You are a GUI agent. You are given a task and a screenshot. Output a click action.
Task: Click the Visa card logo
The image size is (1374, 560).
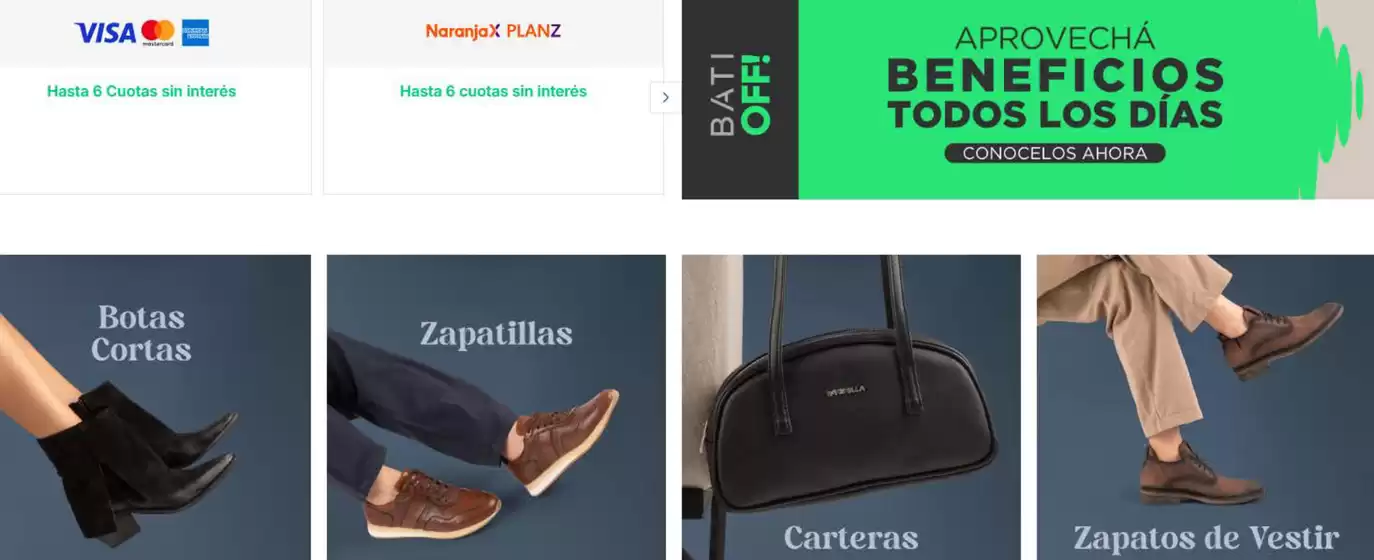[105, 33]
